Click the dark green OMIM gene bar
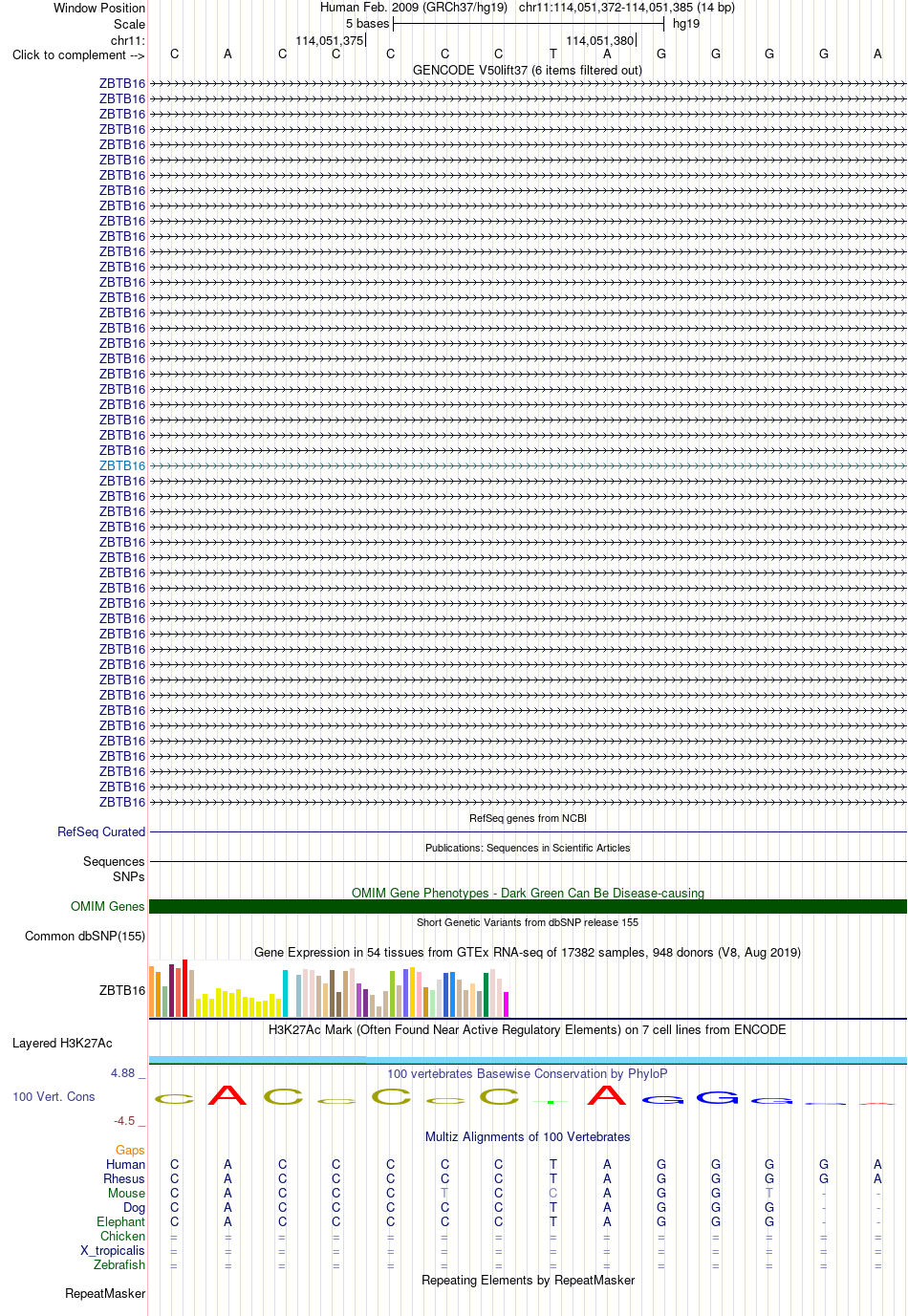 (x=528, y=906)
